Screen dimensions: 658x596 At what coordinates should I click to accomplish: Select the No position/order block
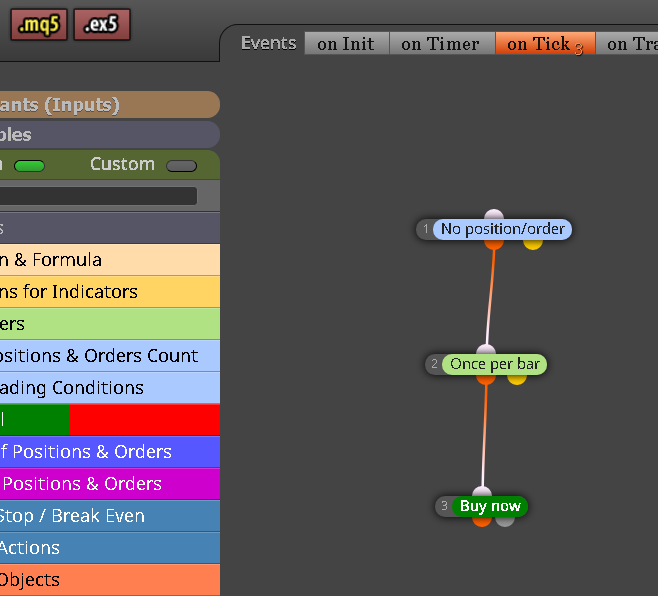click(x=502, y=229)
